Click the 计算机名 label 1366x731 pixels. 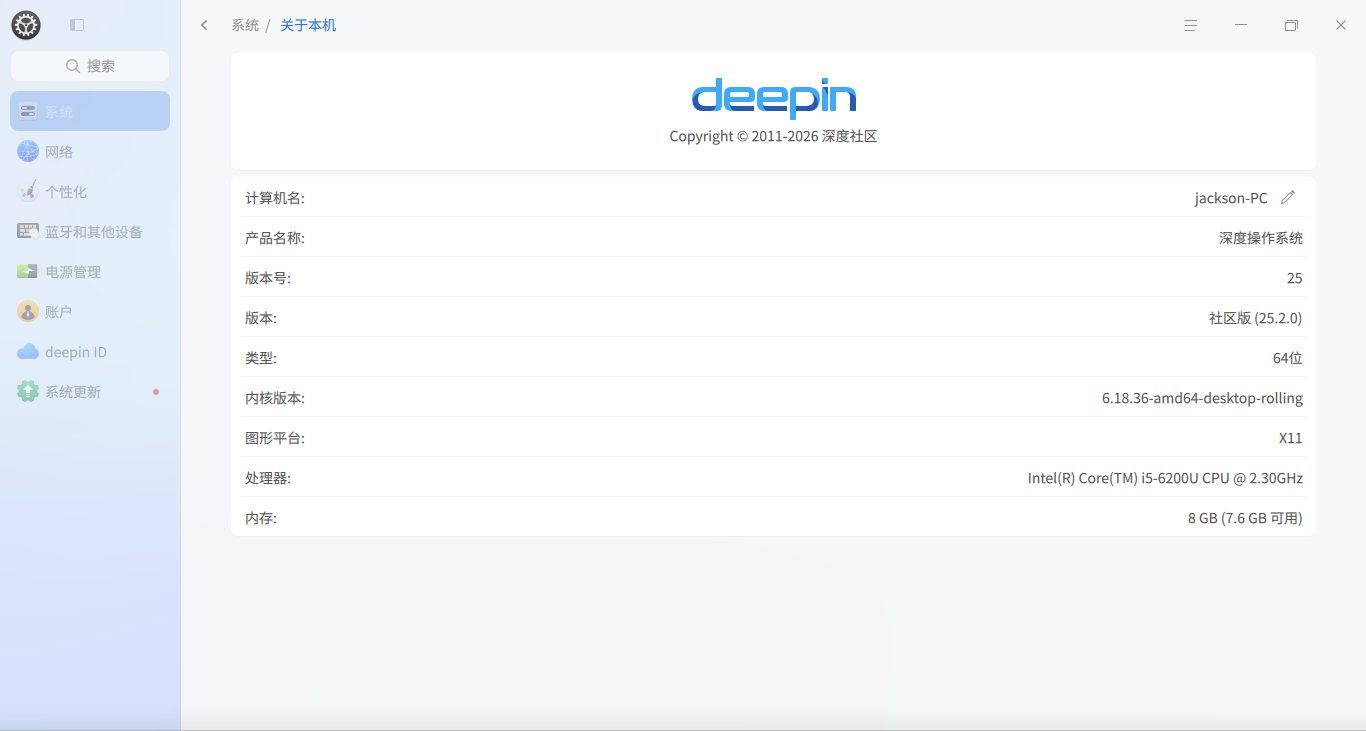[275, 198]
